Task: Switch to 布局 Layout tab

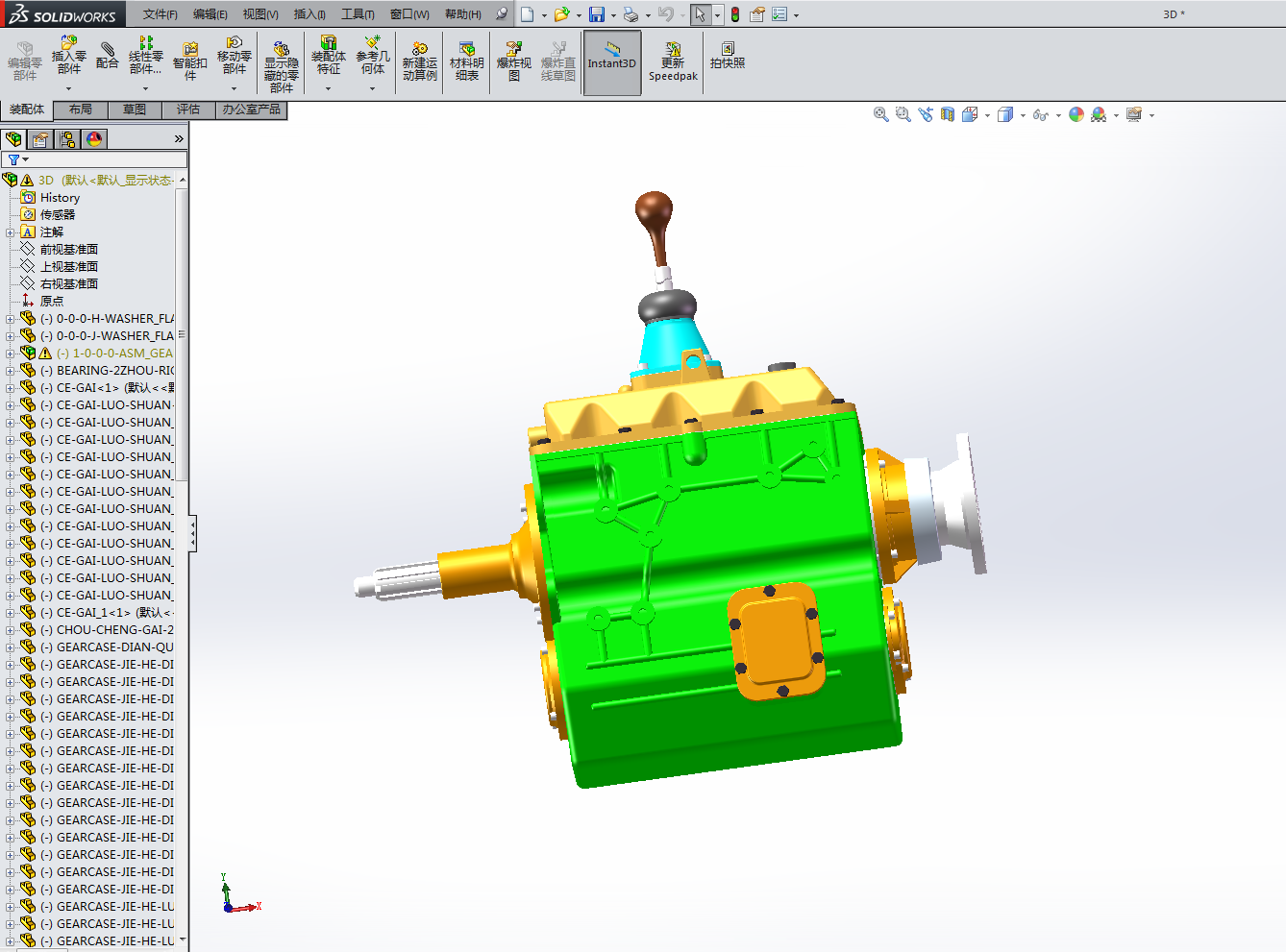Action: point(81,110)
